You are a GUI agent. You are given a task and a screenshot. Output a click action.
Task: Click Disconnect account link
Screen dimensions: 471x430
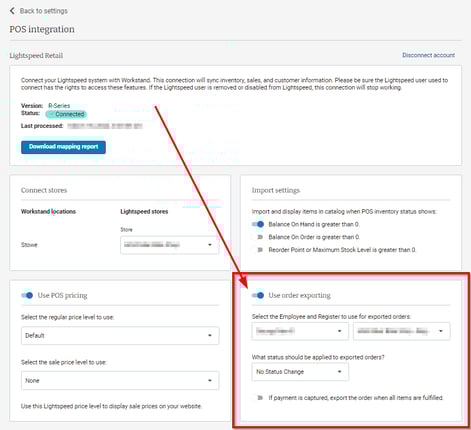pos(428,55)
